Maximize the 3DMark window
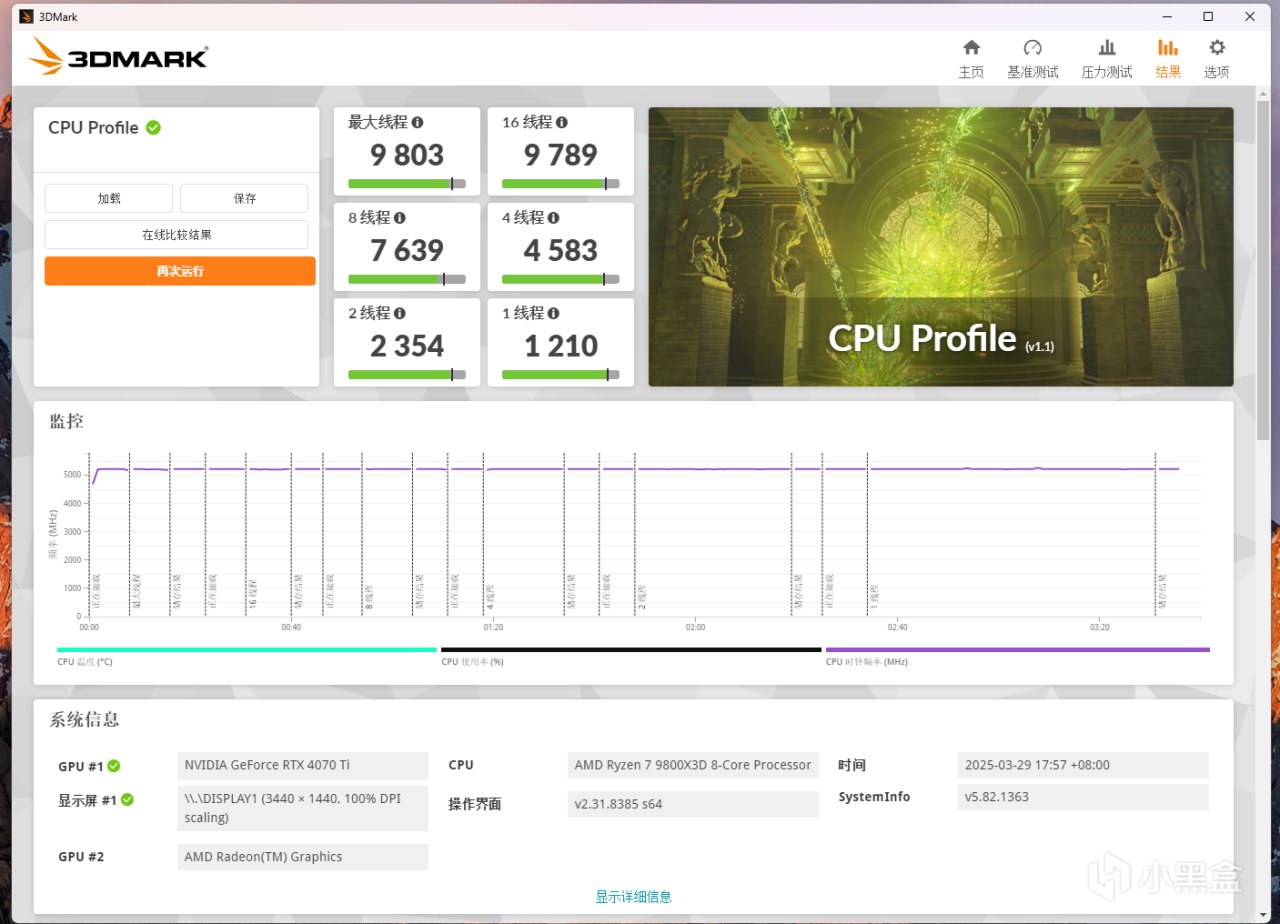Viewport: 1280px width, 924px height. pyautogui.click(x=1208, y=16)
